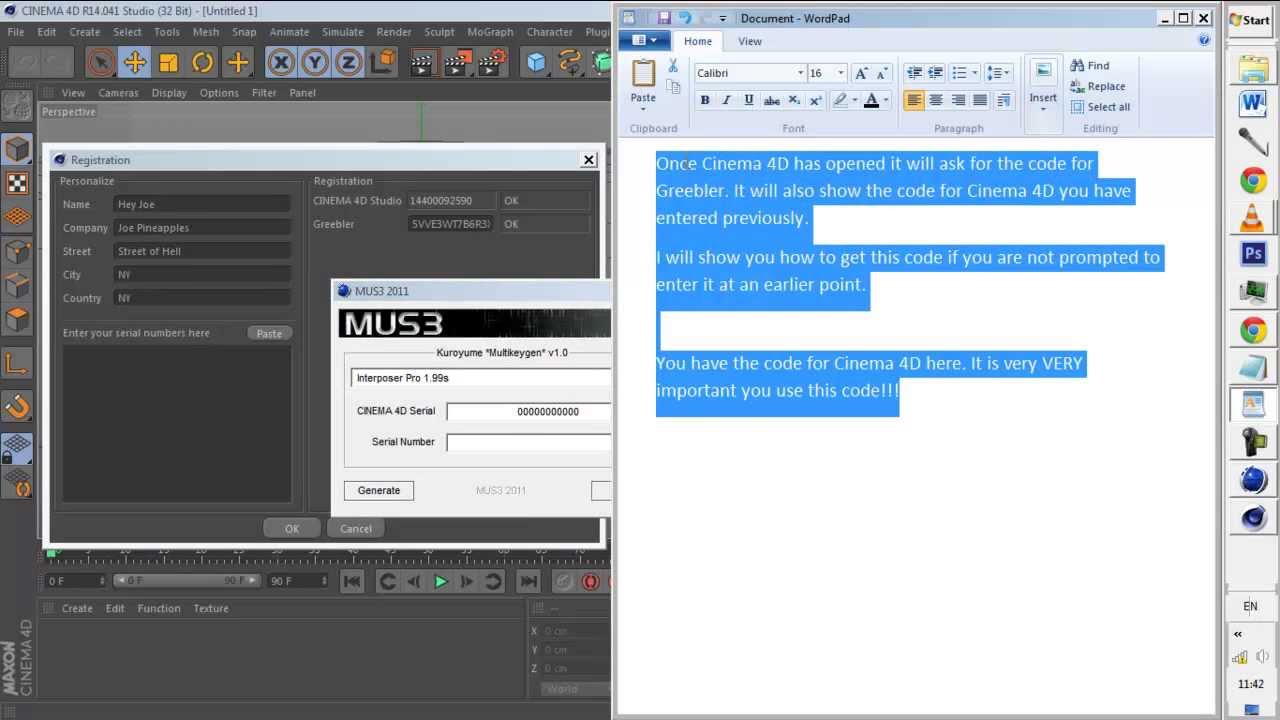Image resolution: width=1280 pixels, height=720 pixels.
Task: Open the MoGraph menu
Action: point(490,32)
